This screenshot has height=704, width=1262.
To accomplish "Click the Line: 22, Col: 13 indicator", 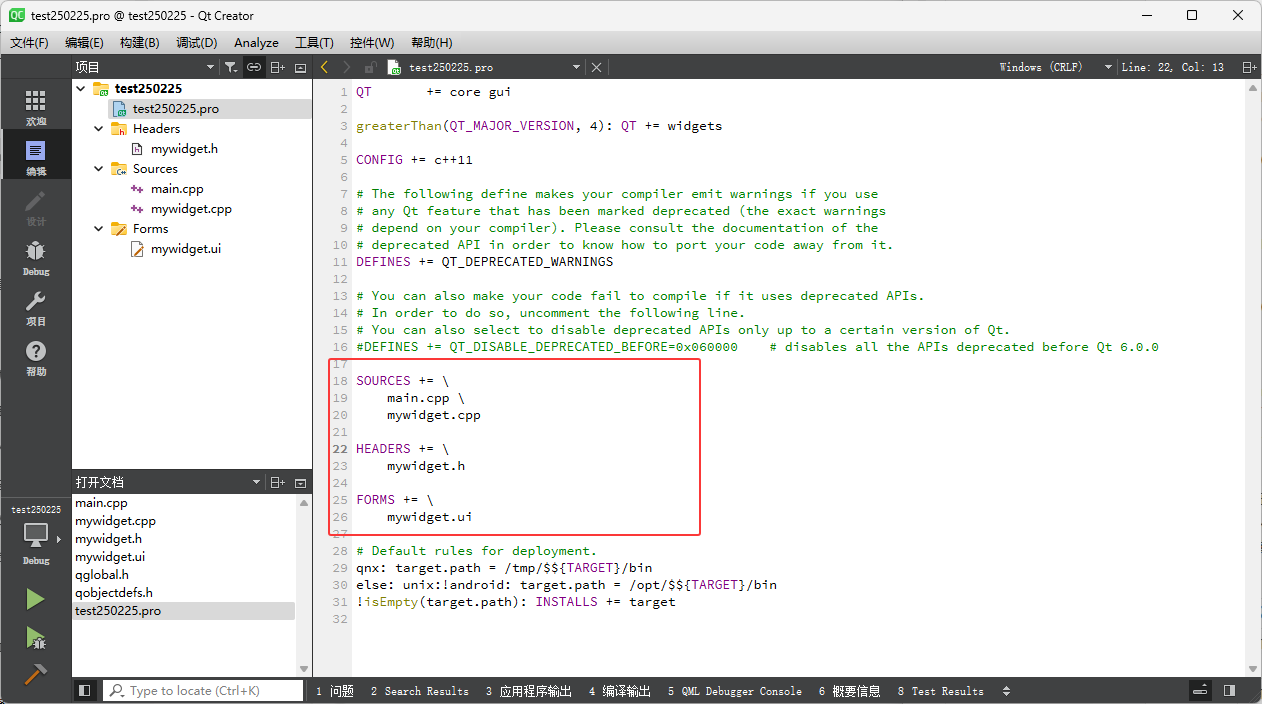I will click(x=1172, y=67).
